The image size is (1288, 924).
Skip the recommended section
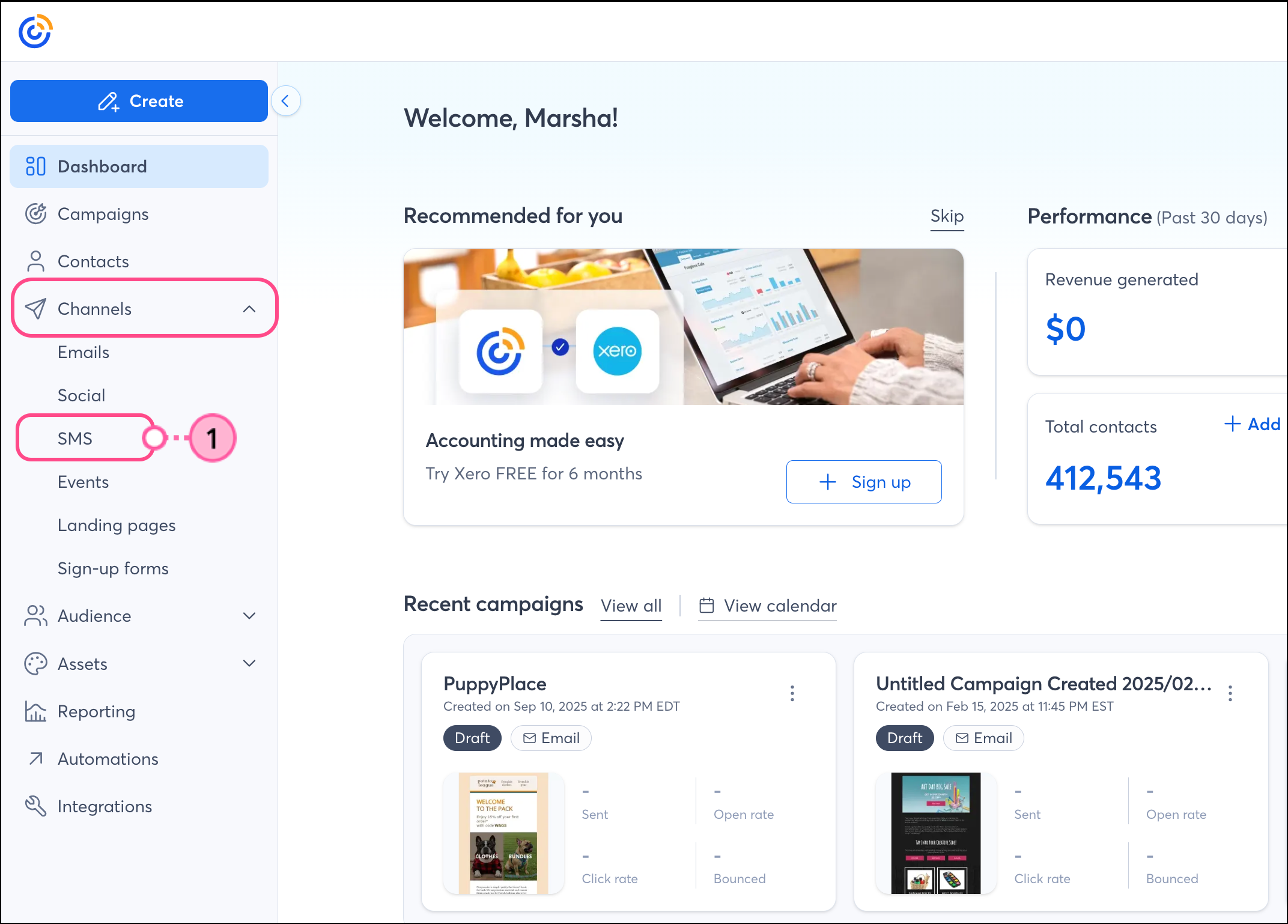pos(947,216)
